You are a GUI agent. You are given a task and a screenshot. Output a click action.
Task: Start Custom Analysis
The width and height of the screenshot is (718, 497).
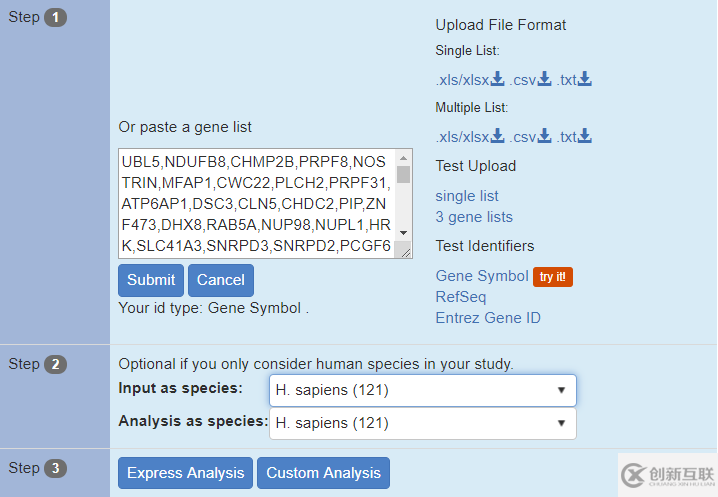323,473
